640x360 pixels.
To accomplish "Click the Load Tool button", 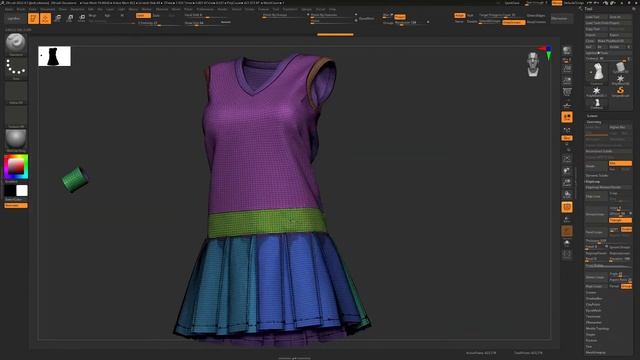I will 596,17.
